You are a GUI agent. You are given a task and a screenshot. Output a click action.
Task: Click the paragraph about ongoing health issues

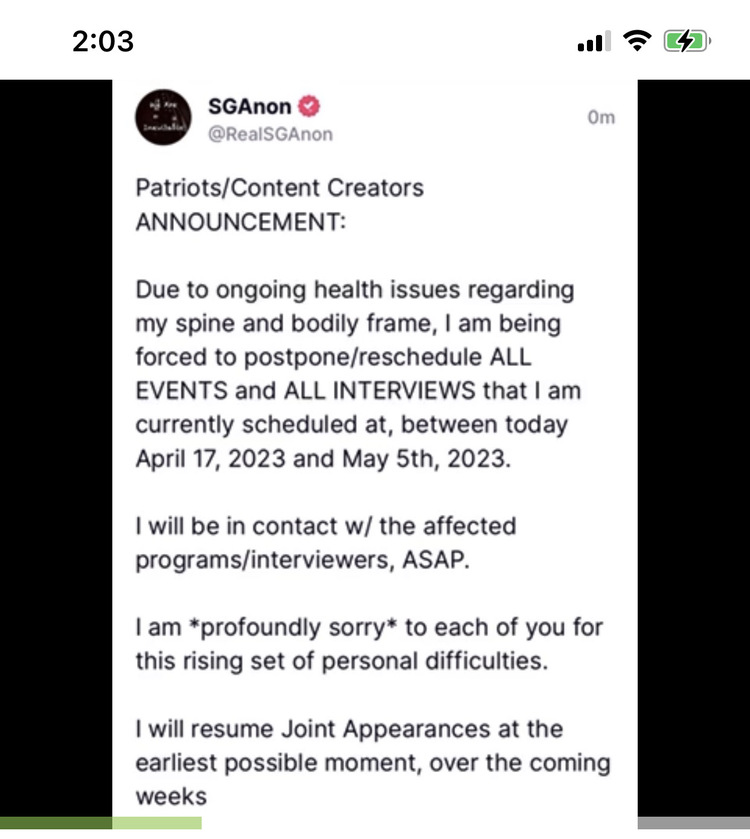click(x=358, y=374)
